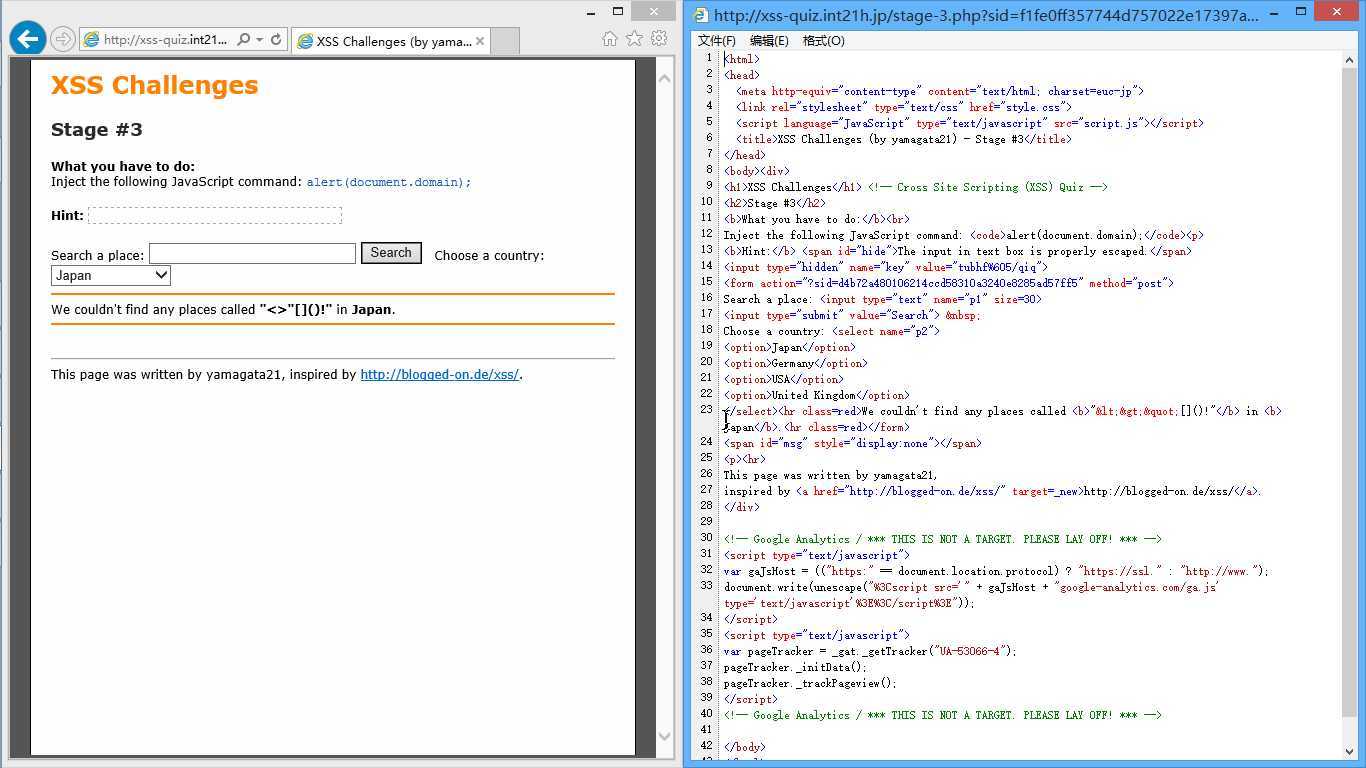
Task: Click the link stylesheet style.css source line
Action: (904, 107)
